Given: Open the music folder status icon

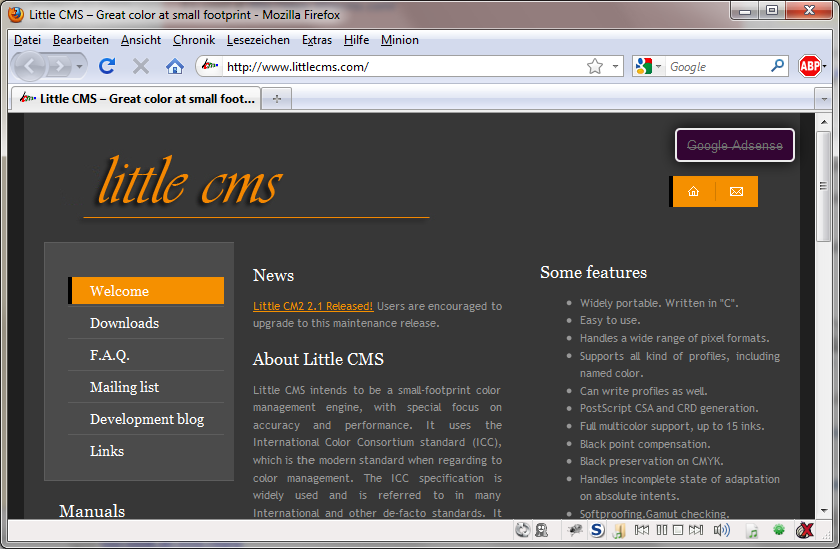Looking at the screenshot, I should [619, 530].
